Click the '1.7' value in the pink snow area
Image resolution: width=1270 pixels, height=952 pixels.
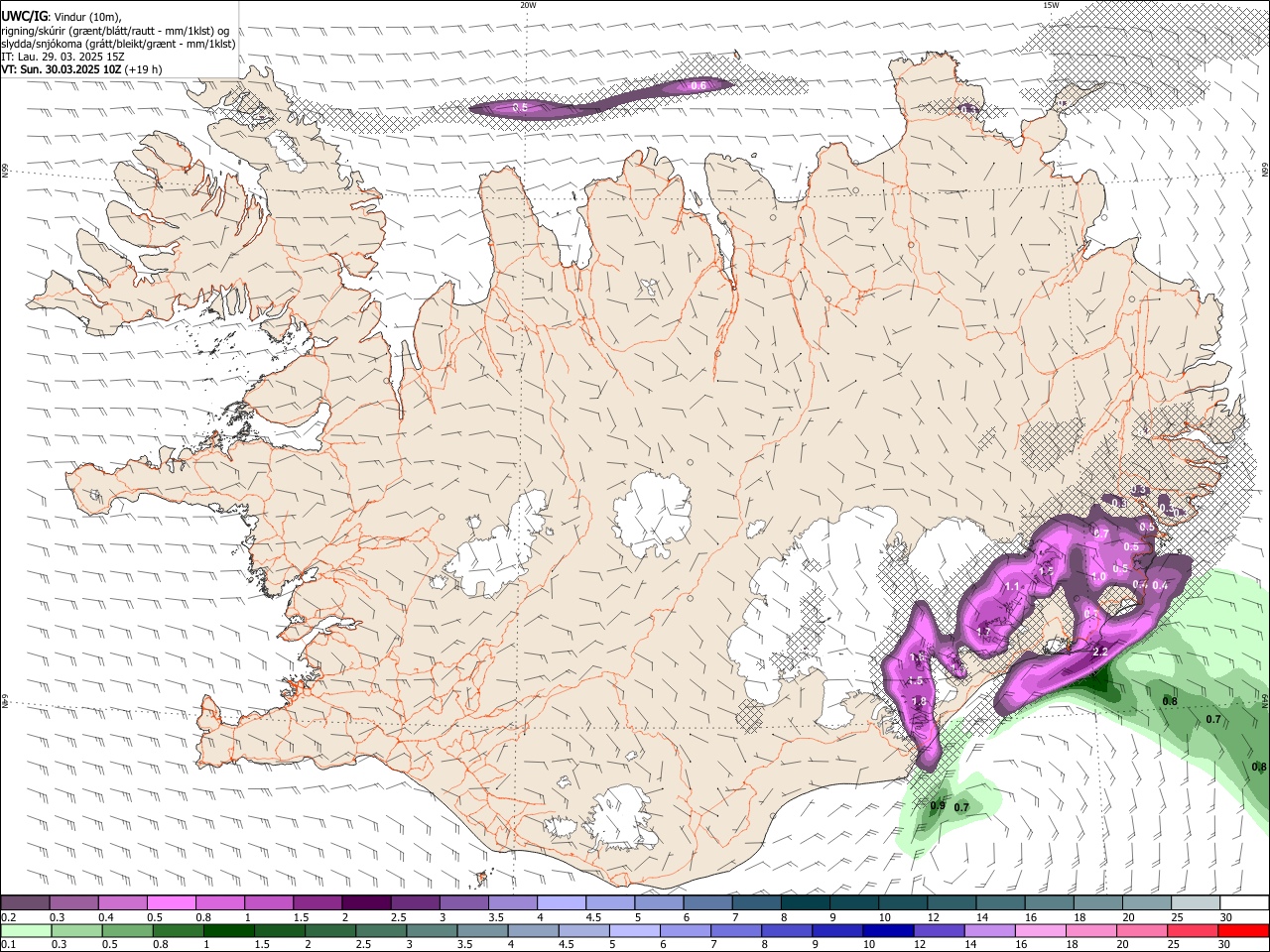point(984,632)
